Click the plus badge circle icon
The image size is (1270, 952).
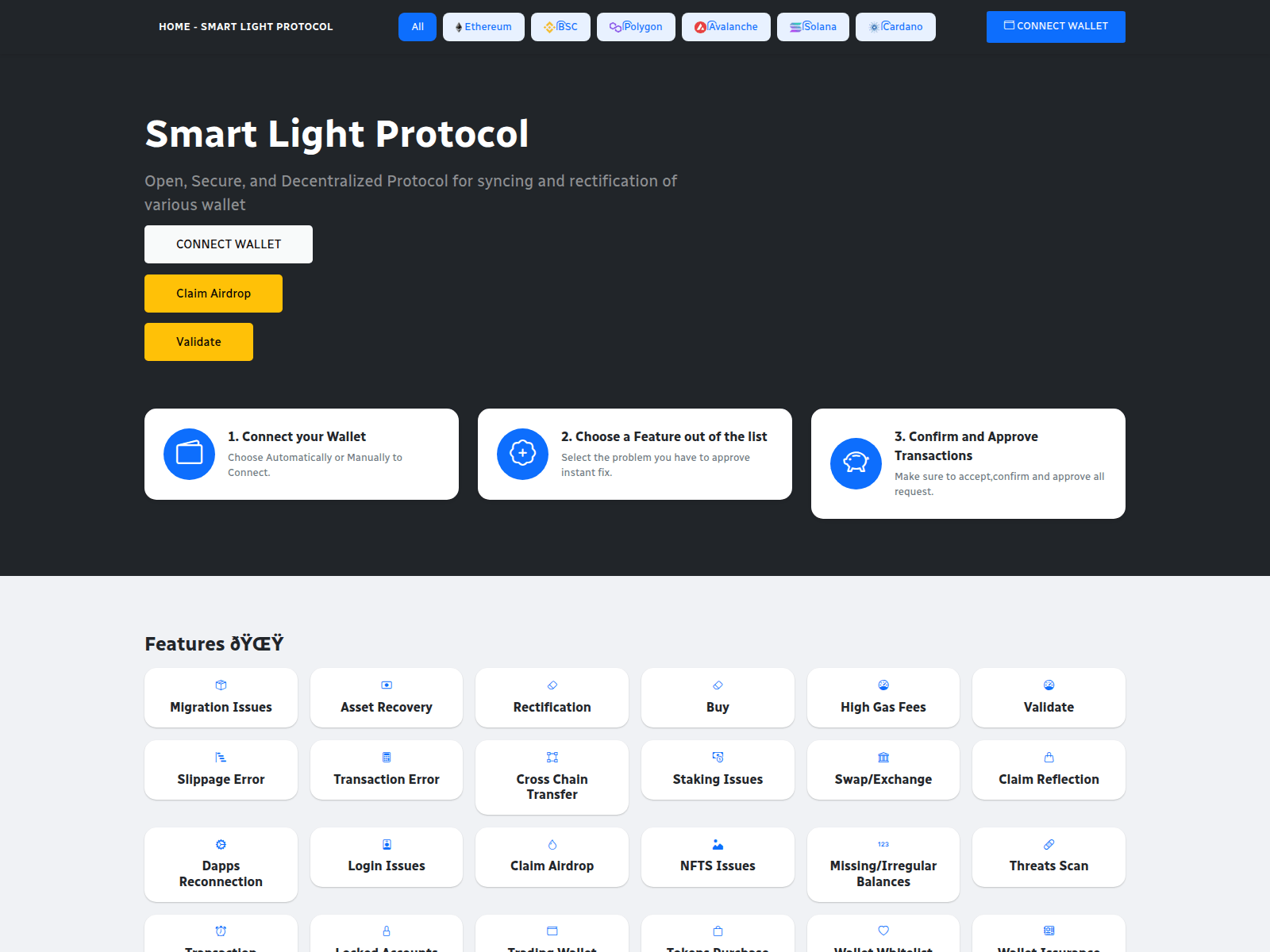pos(522,454)
